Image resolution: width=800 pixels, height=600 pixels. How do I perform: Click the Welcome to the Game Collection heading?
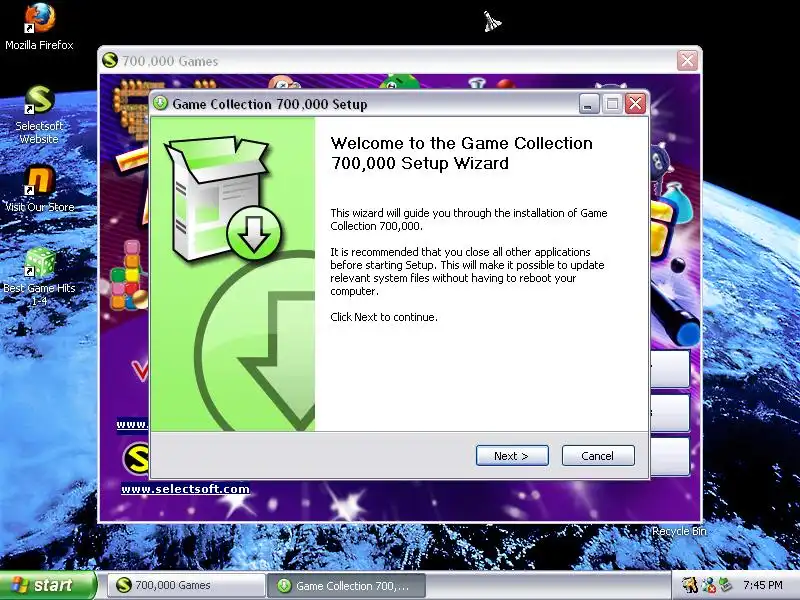pos(461,153)
